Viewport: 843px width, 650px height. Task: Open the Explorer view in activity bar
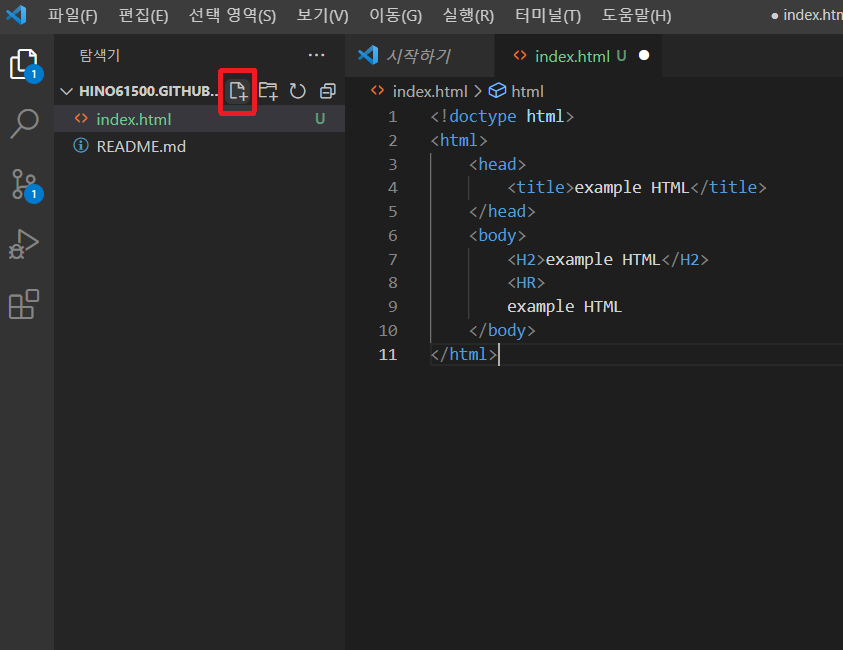[x=23, y=65]
